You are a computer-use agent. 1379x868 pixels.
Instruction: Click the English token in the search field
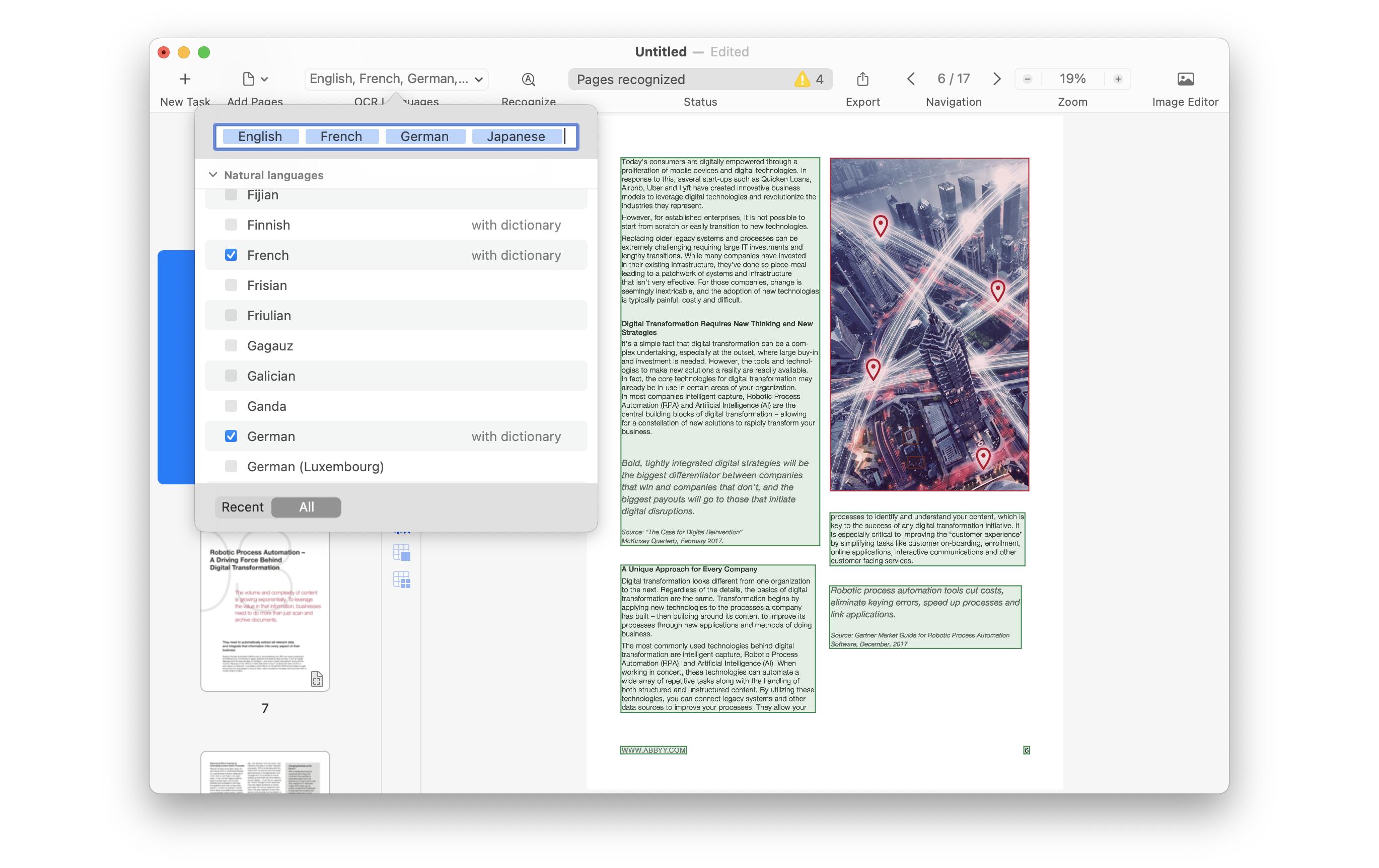coord(260,136)
